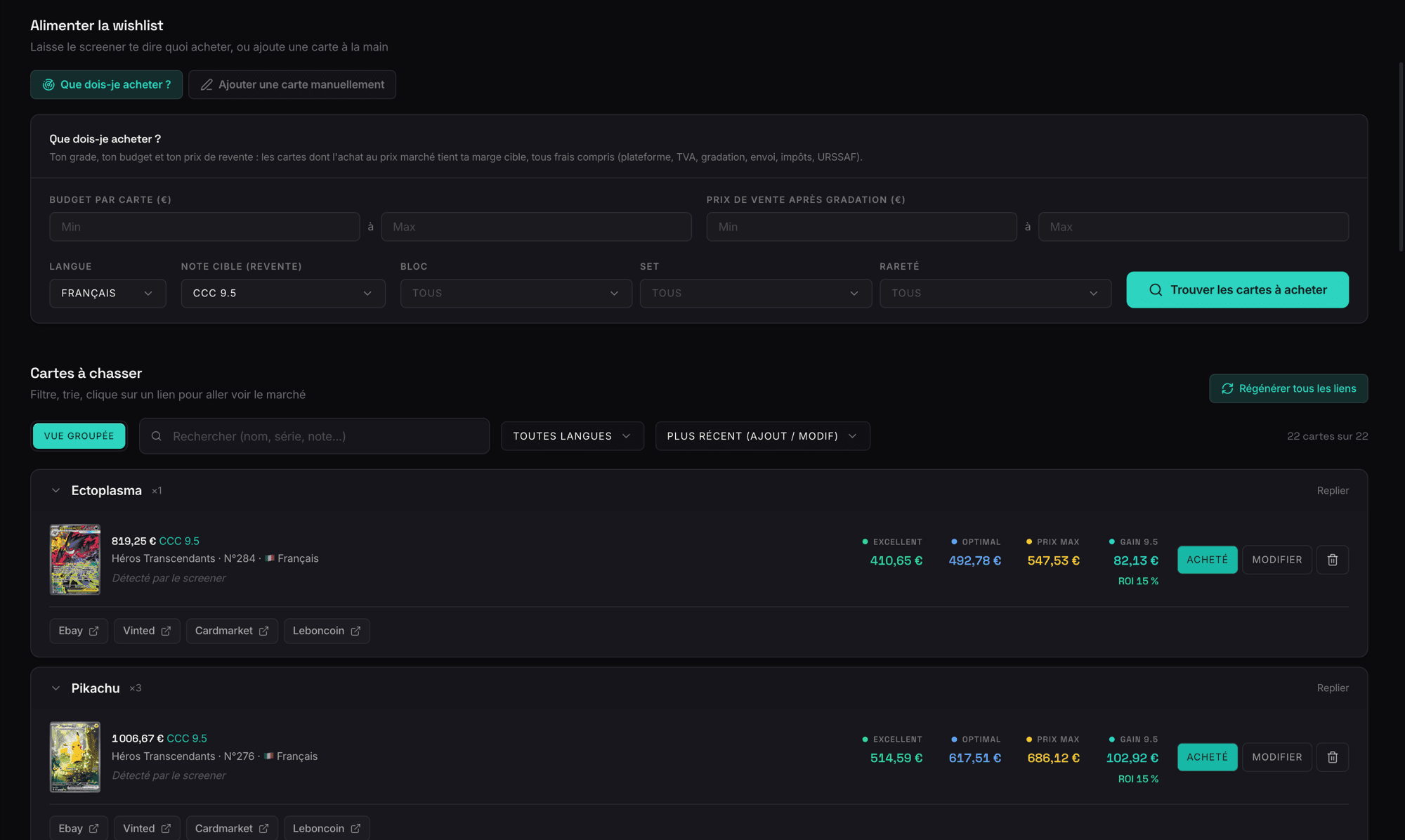Click Pikachu gain value '102,92 €'
This screenshot has width=1405, height=840.
click(1132, 758)
